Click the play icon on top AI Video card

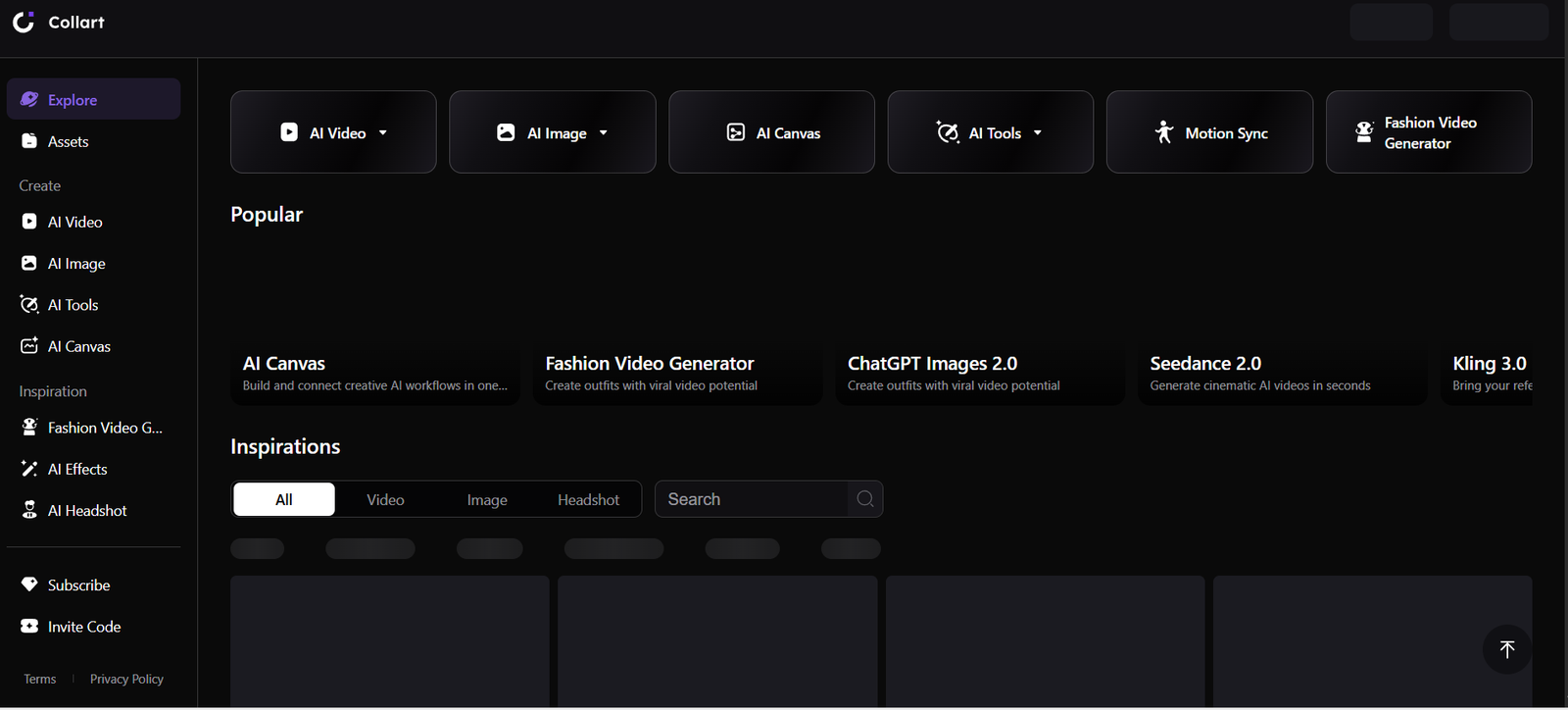[289, 132]
